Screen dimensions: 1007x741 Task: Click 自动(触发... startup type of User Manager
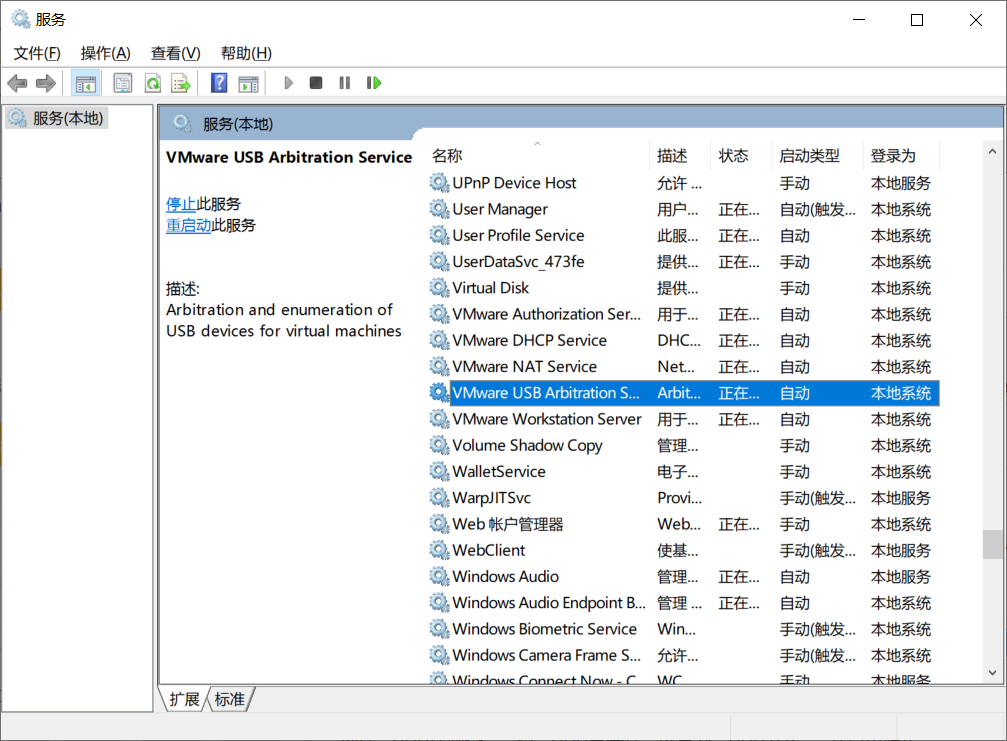click(x=817, y=209)
